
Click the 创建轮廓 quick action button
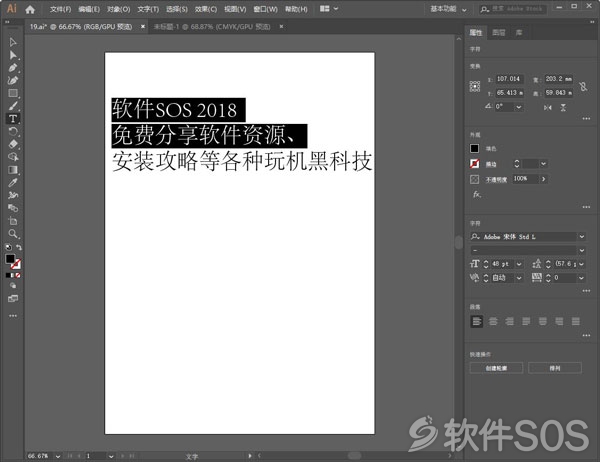point(496,368)
